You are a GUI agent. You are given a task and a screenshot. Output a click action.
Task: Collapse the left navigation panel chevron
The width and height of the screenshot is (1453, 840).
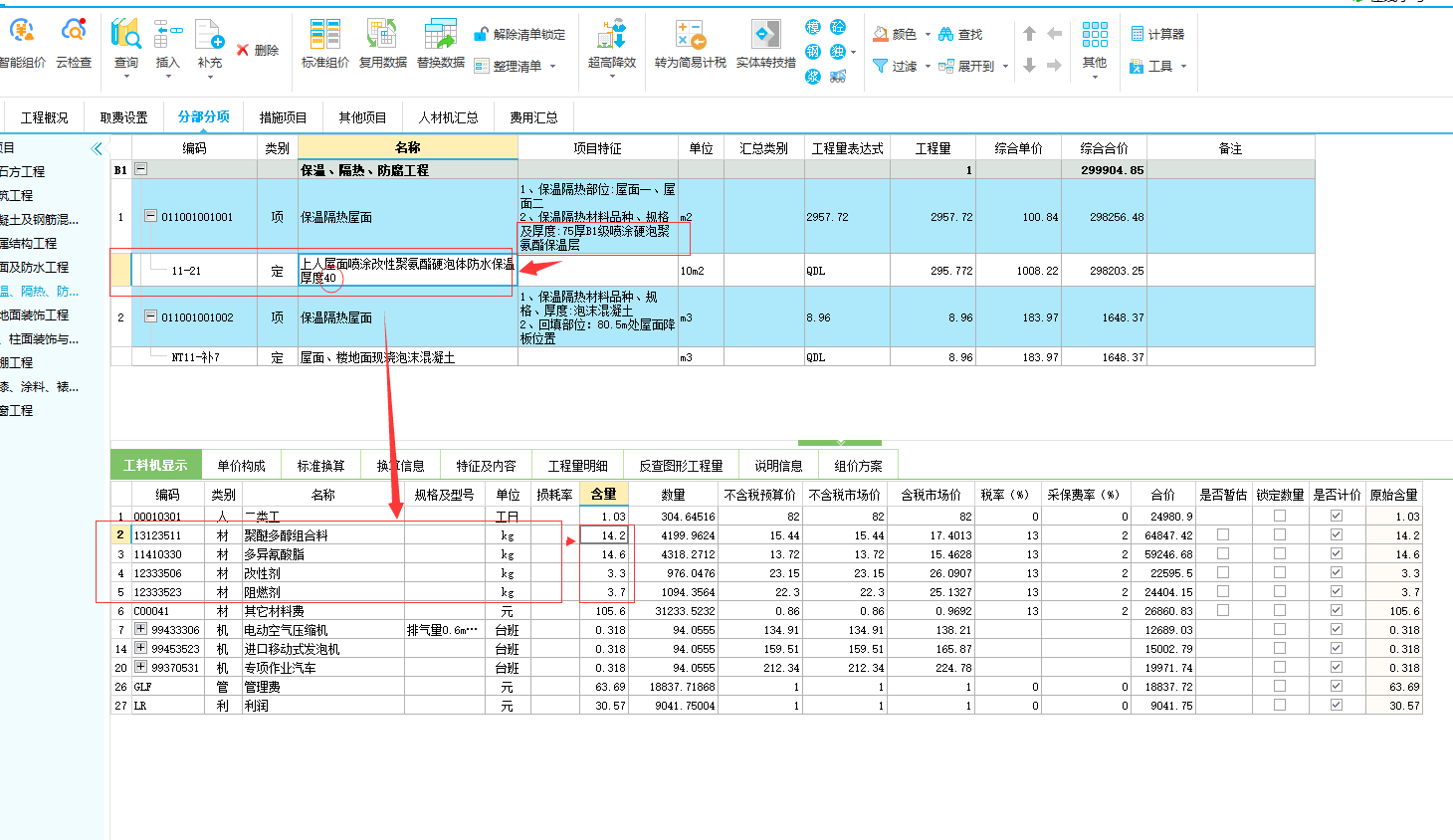97,149
